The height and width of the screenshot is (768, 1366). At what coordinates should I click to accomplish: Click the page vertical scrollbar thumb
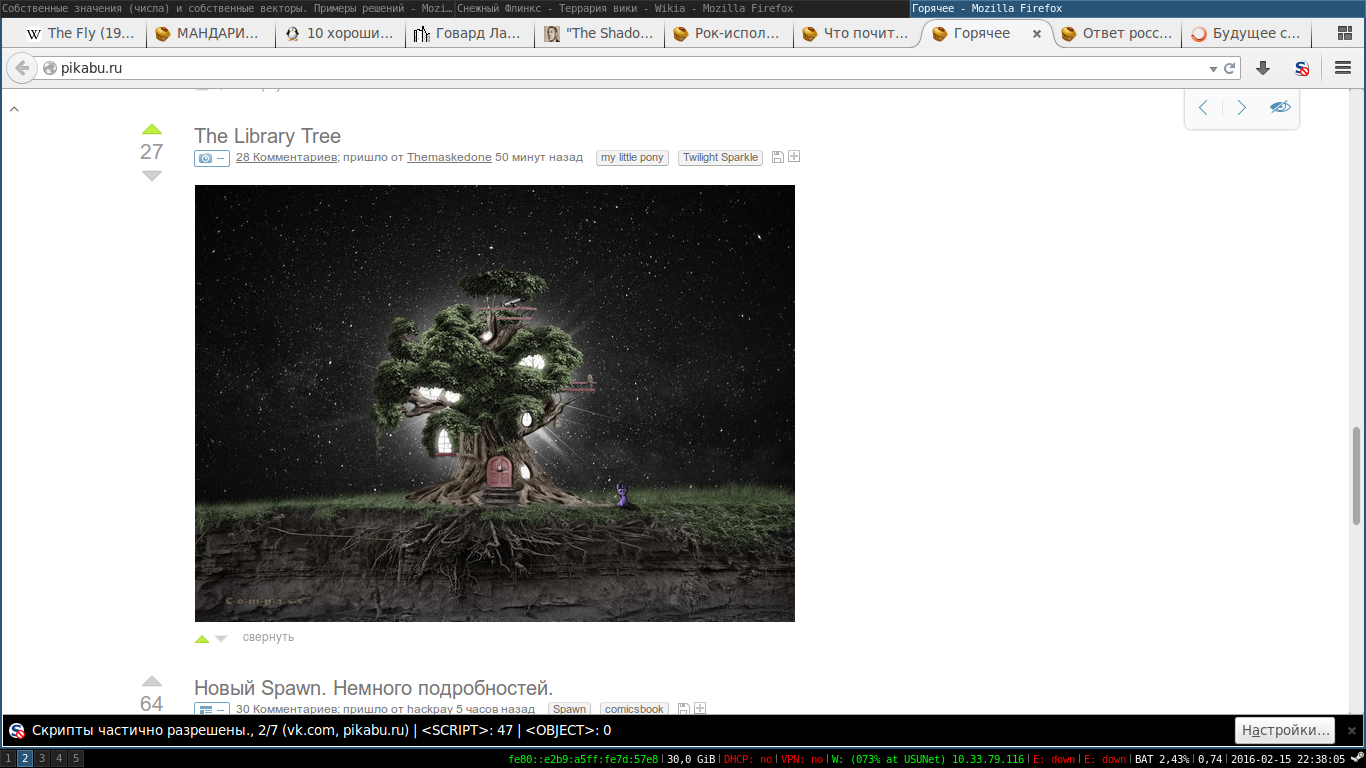(x=1357, y=476)
